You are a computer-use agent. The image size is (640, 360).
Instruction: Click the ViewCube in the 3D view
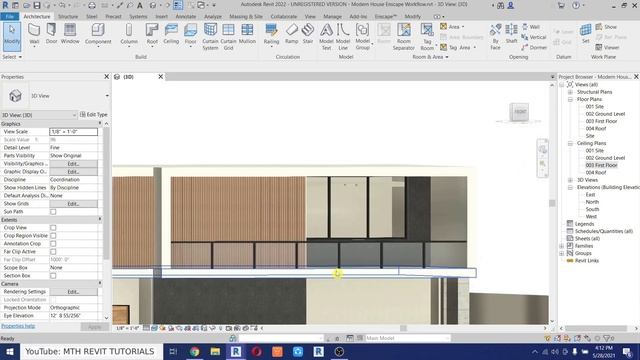[x=520, y=112]
